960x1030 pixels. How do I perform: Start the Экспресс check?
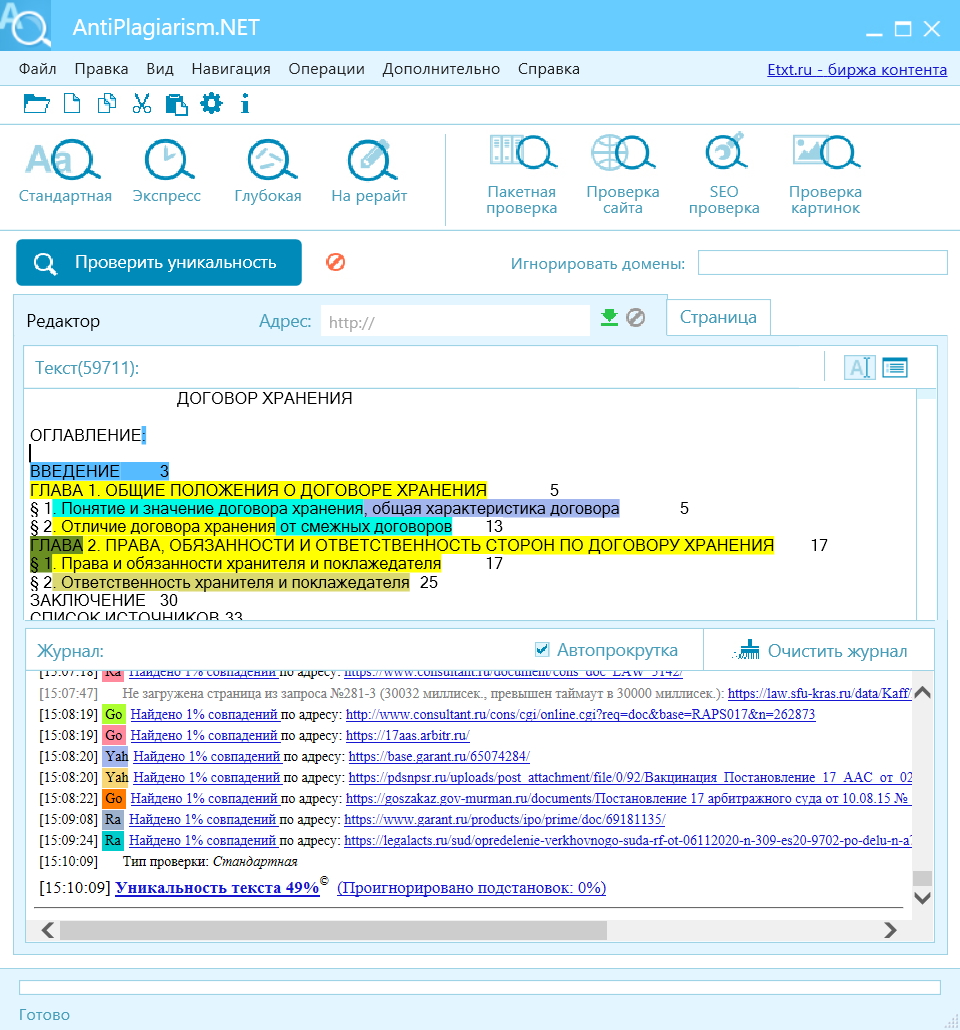pos(167,171)
